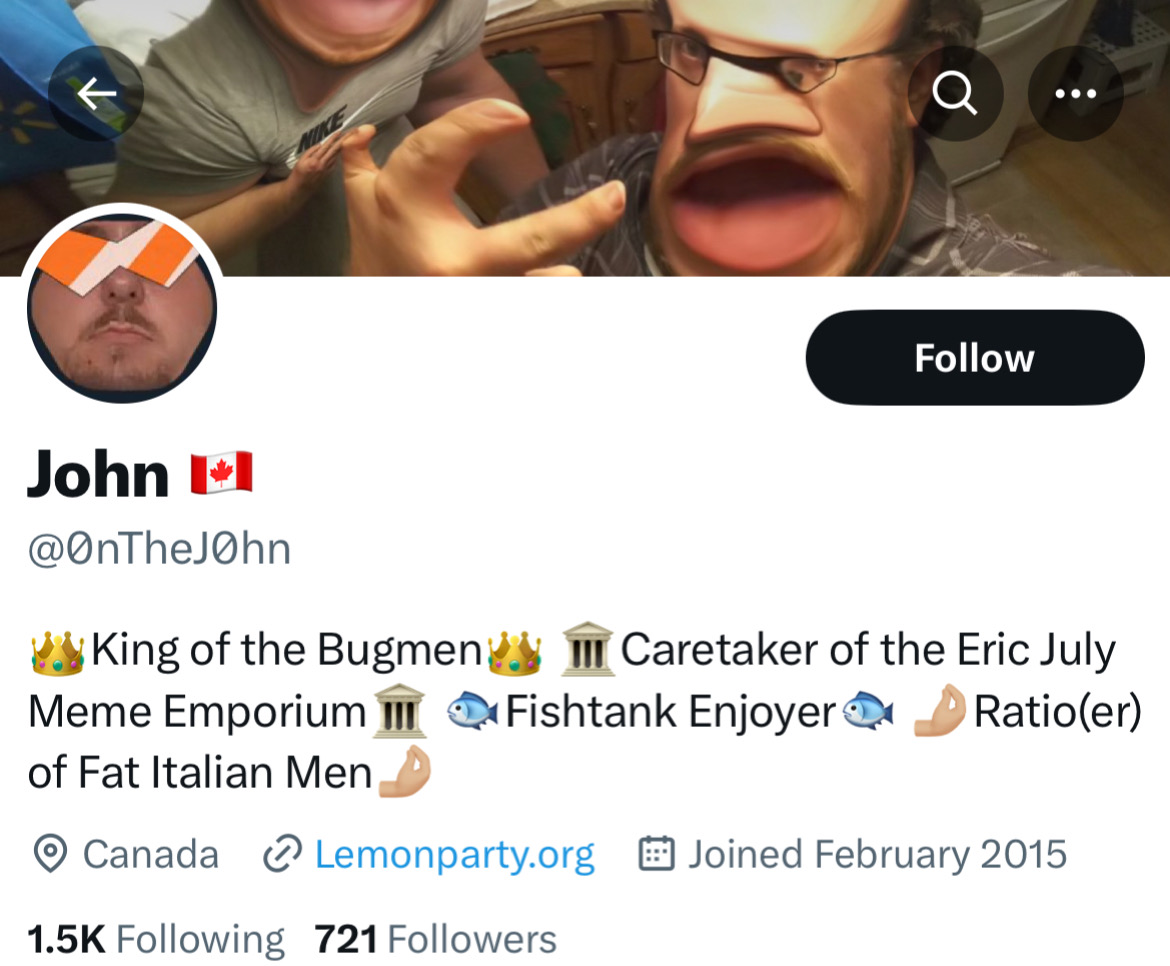Open the Lemonparty.org website link
The height and width of the screenshot is (966, 1170).
tap(454, 855)
